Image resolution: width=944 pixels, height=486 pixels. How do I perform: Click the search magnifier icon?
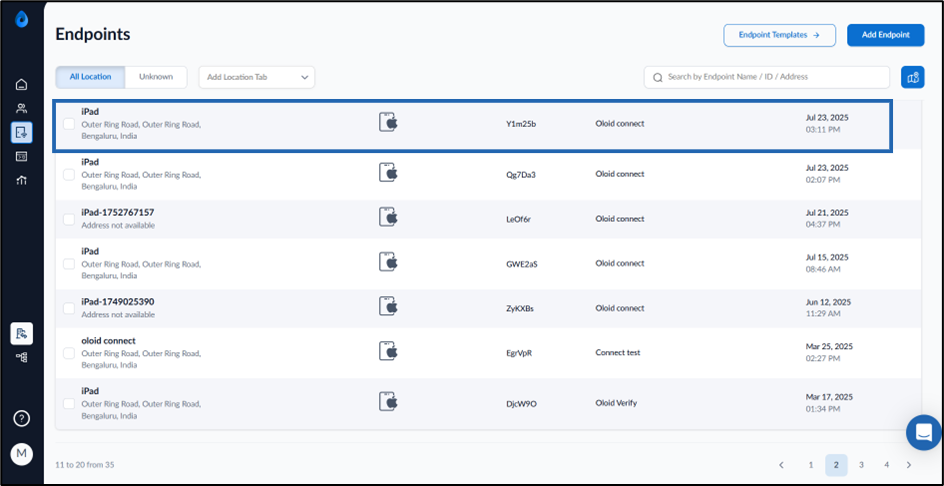tap(657, 77)
